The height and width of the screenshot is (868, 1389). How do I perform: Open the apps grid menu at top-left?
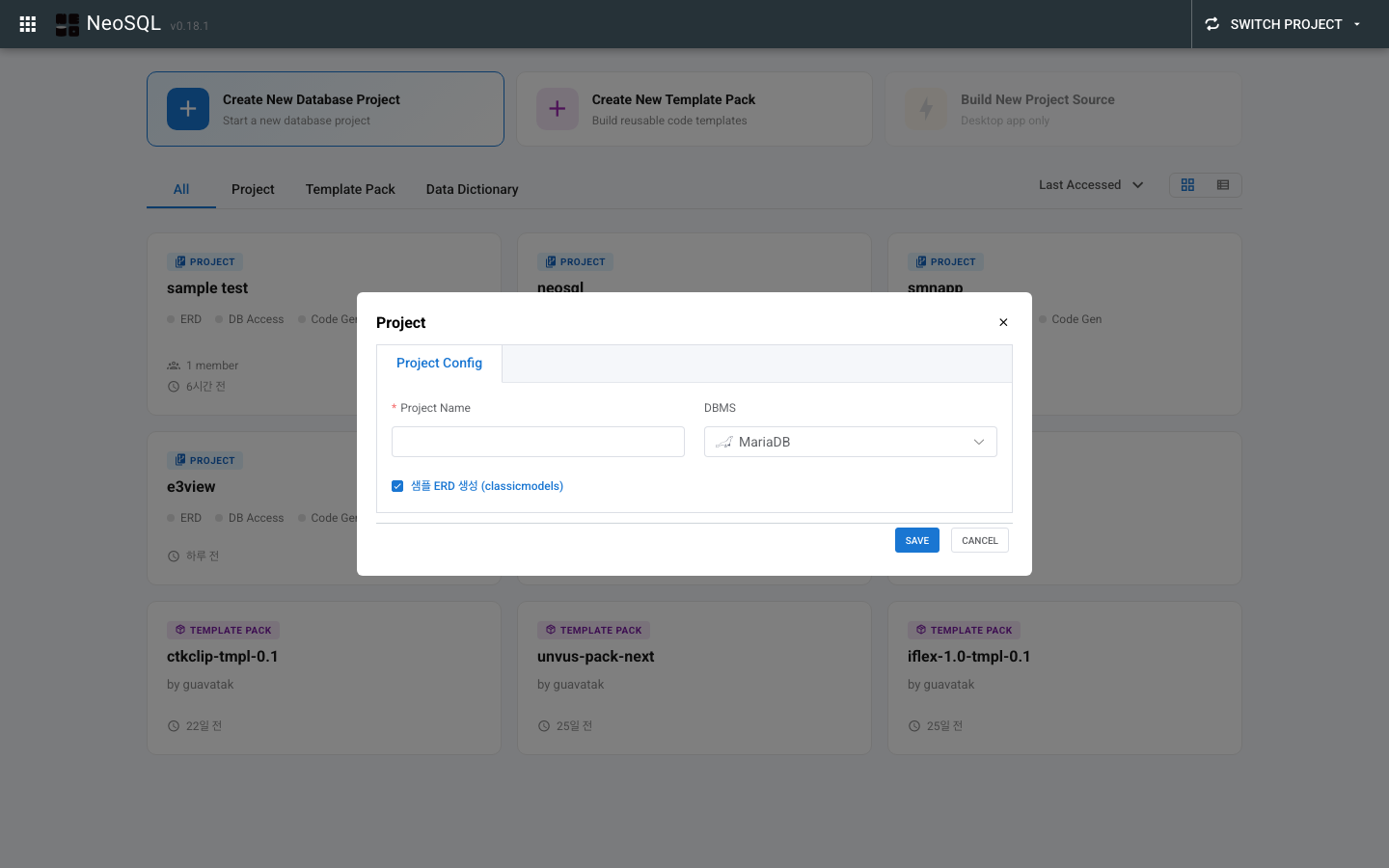pyautogui.click(x=27, y=23)
